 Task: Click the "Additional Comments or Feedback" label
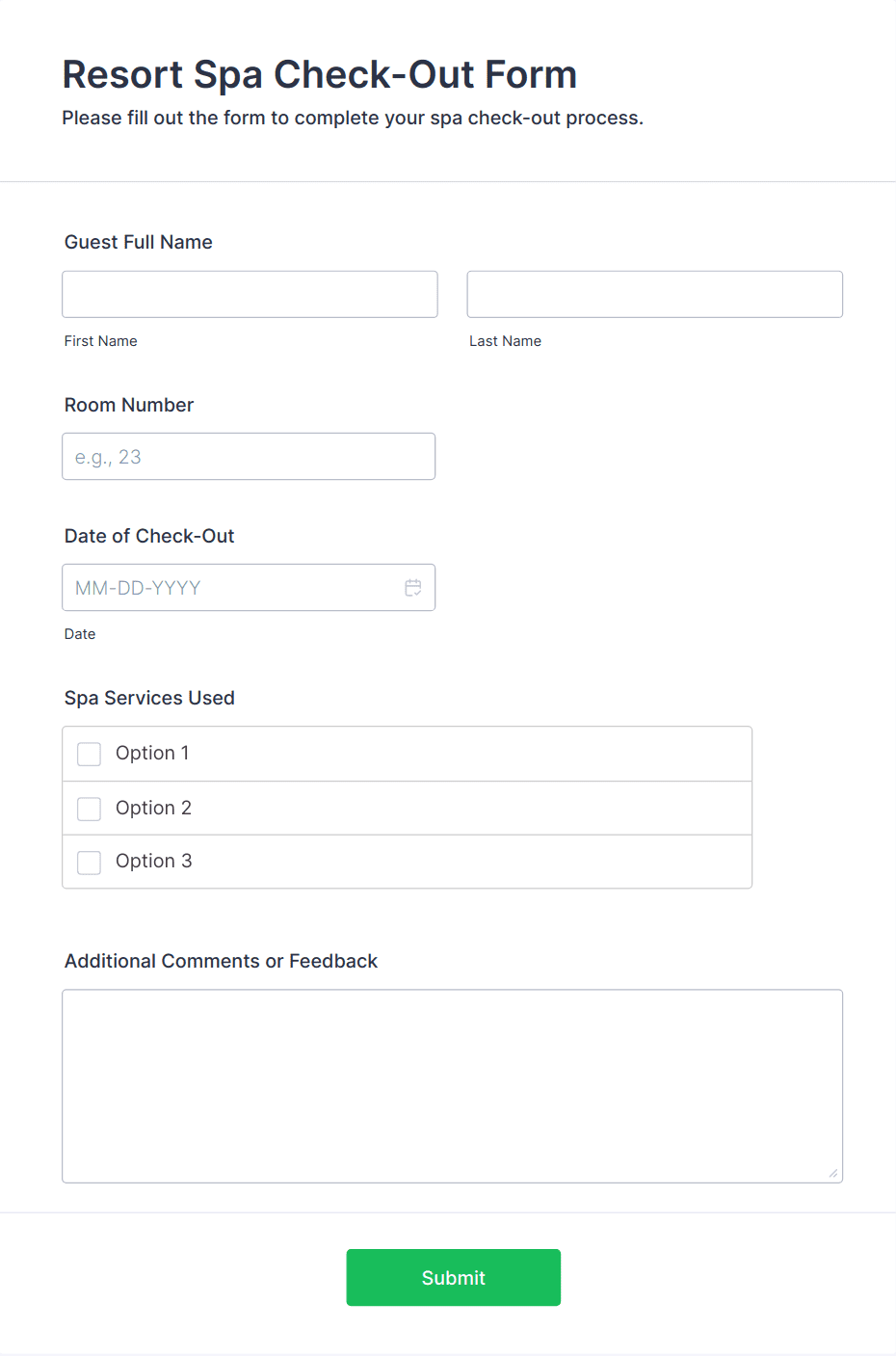point(221,961)
